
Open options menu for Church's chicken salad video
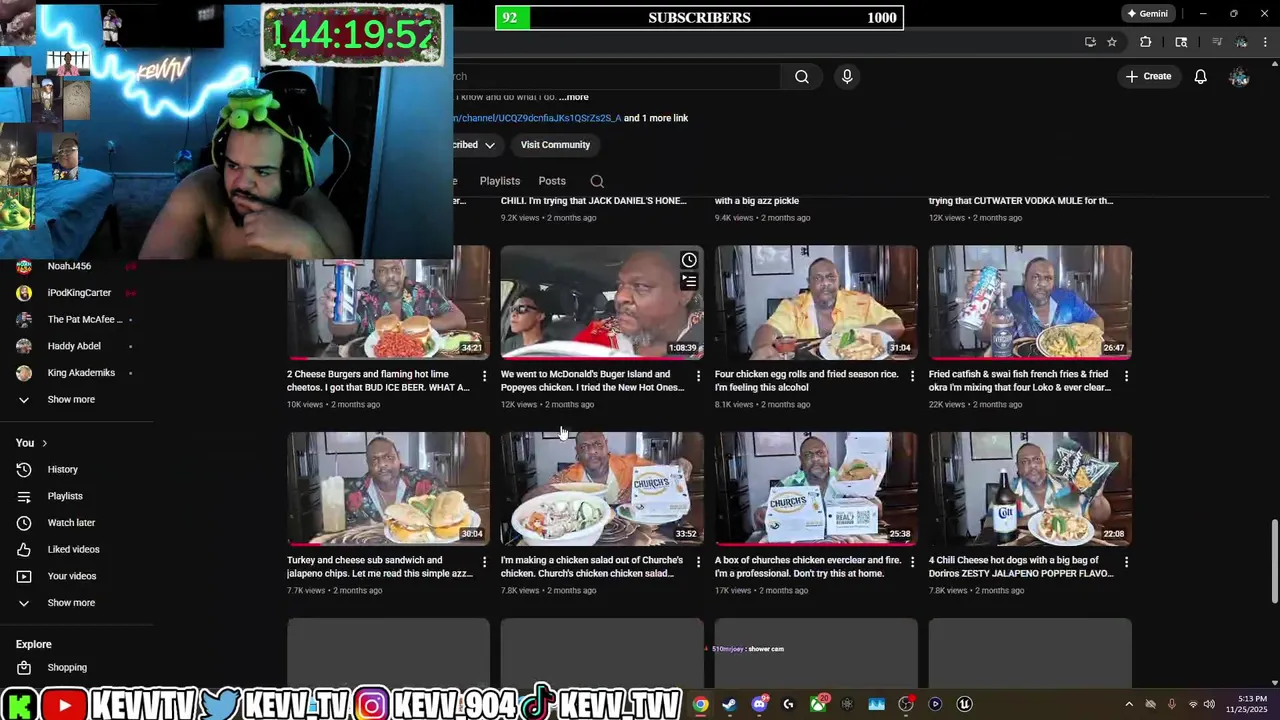698,562
